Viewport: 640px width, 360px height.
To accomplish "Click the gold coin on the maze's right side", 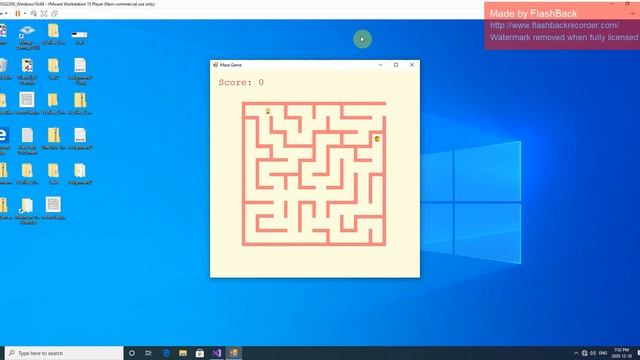I will (377, 139).
